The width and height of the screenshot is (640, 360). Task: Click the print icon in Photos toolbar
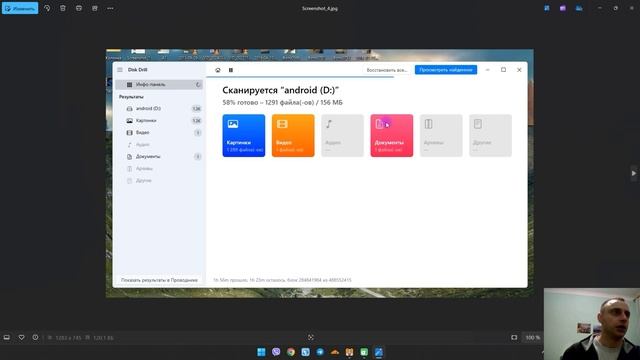[x=79, y=8]
